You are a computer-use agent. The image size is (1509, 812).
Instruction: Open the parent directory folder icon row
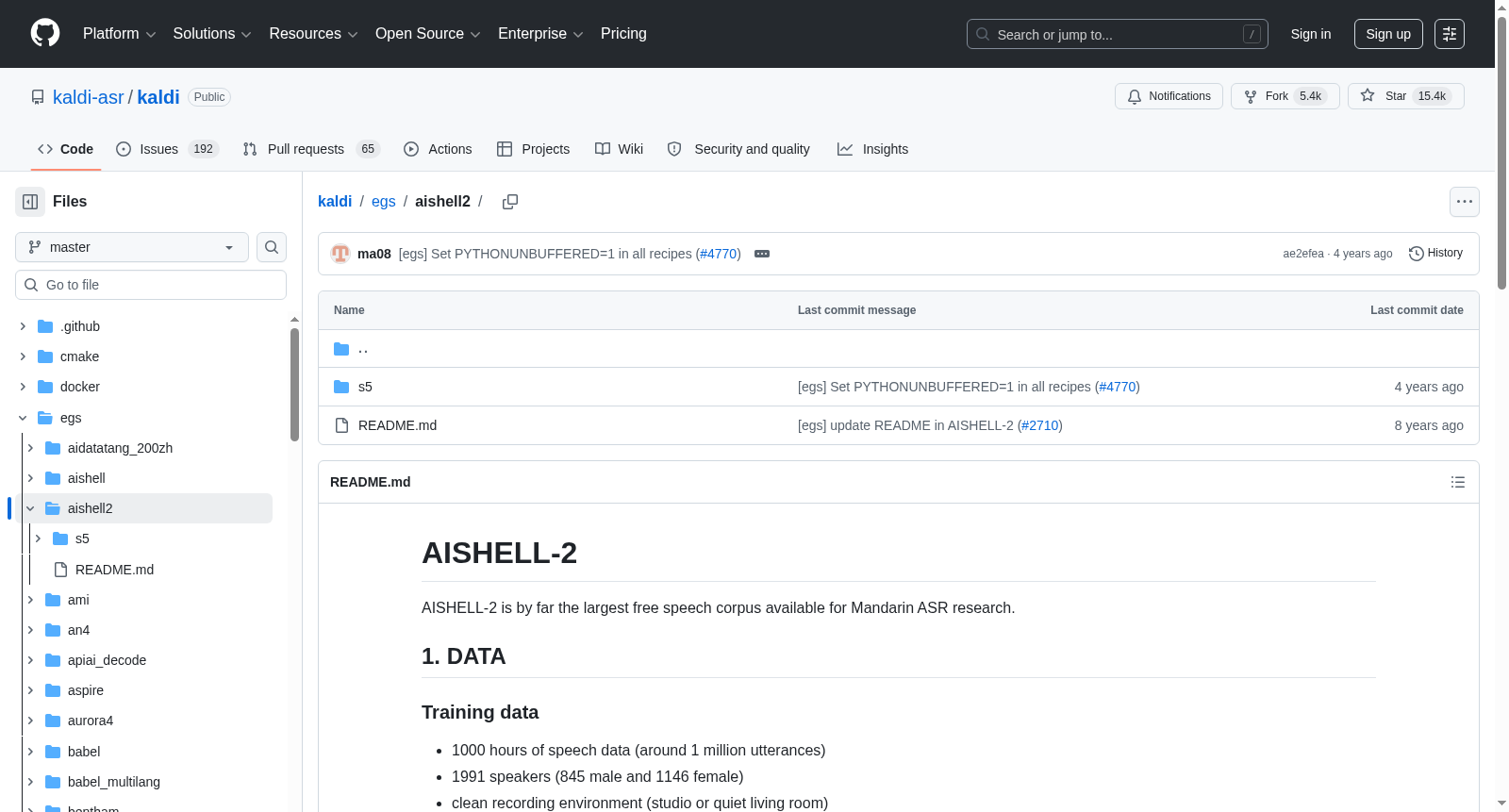tap(341, 349)
